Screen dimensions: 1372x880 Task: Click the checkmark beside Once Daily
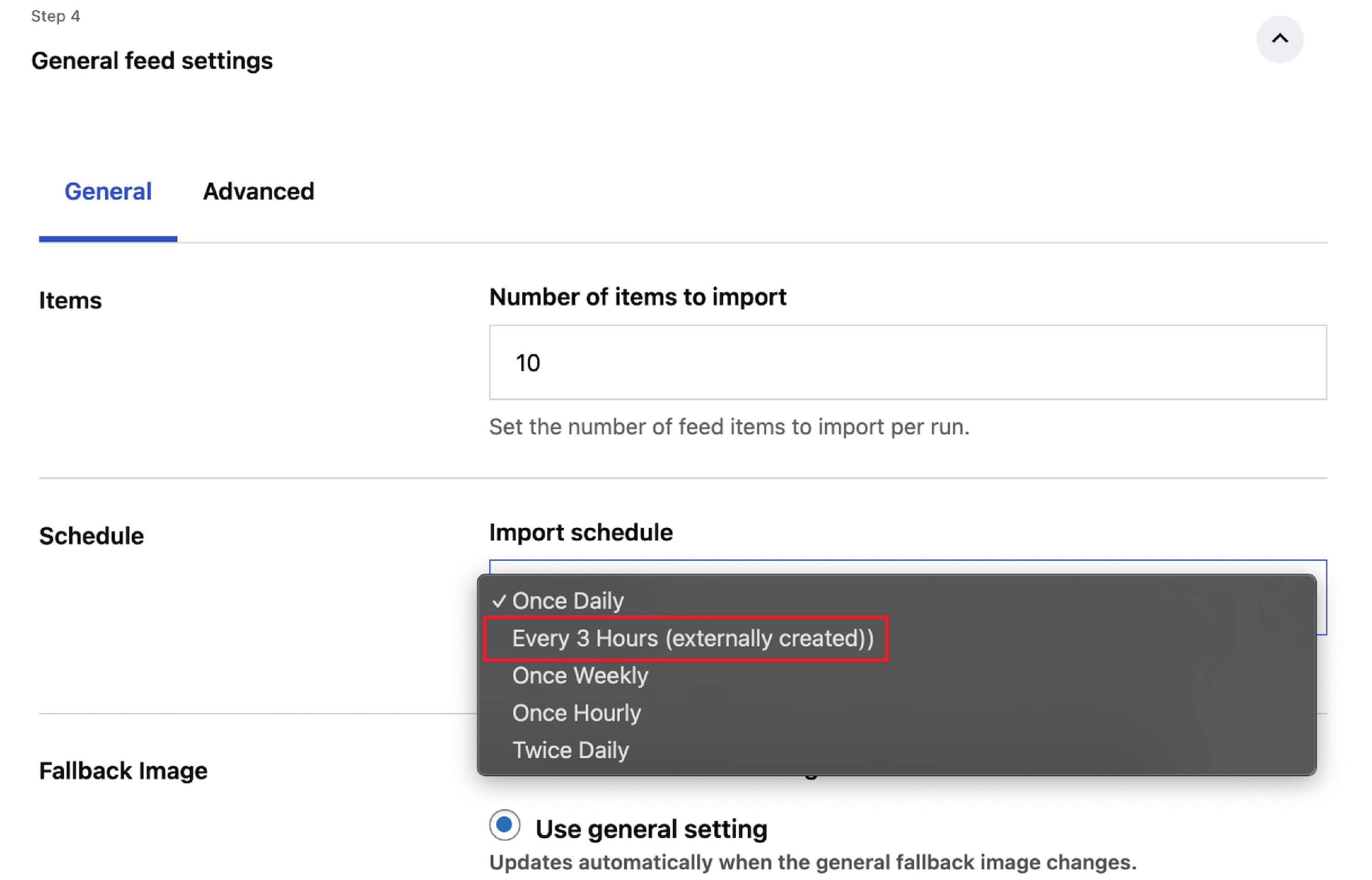click(498, 601)
